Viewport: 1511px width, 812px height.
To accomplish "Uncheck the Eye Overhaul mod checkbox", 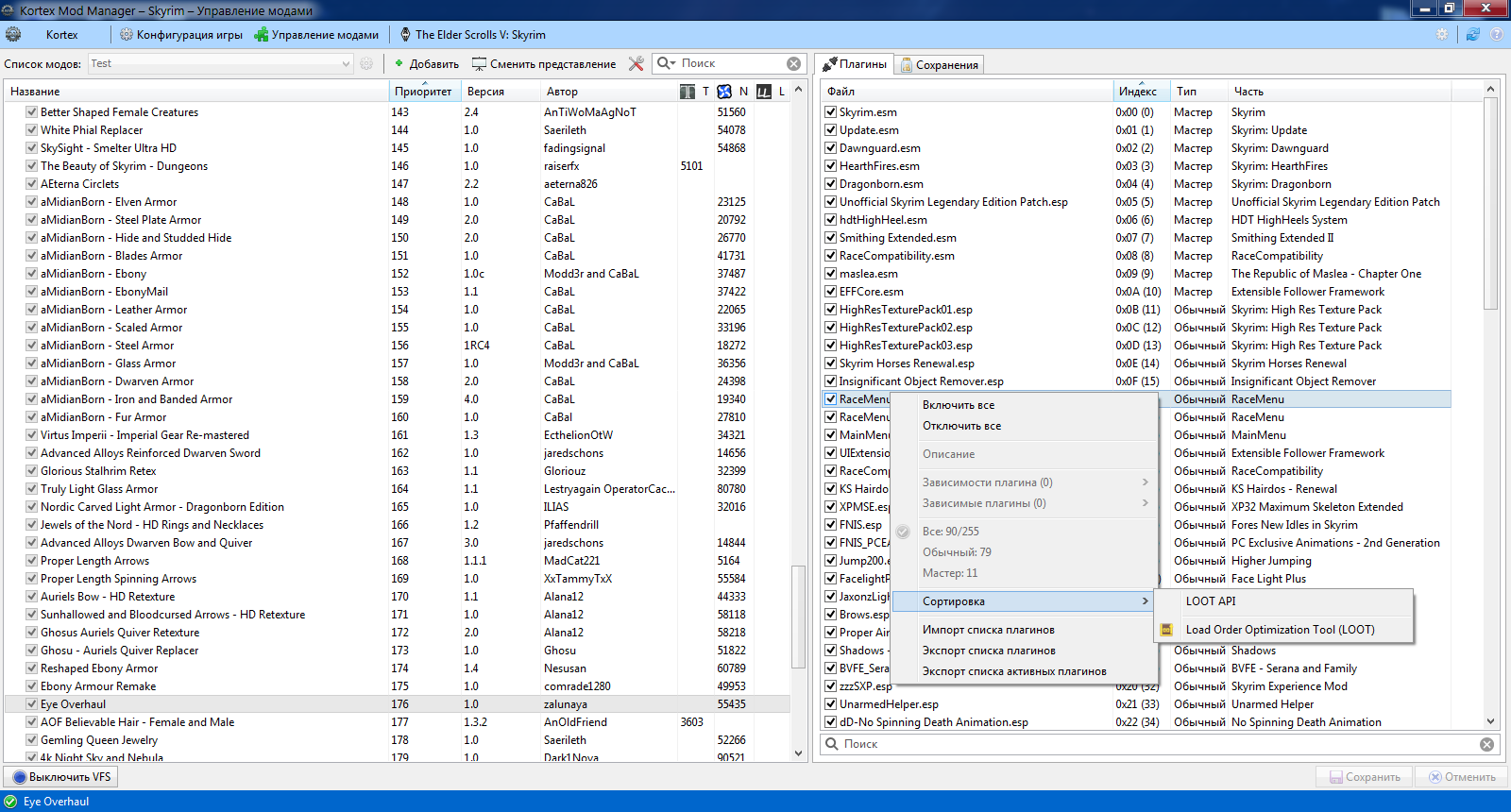I will (32, 704).
